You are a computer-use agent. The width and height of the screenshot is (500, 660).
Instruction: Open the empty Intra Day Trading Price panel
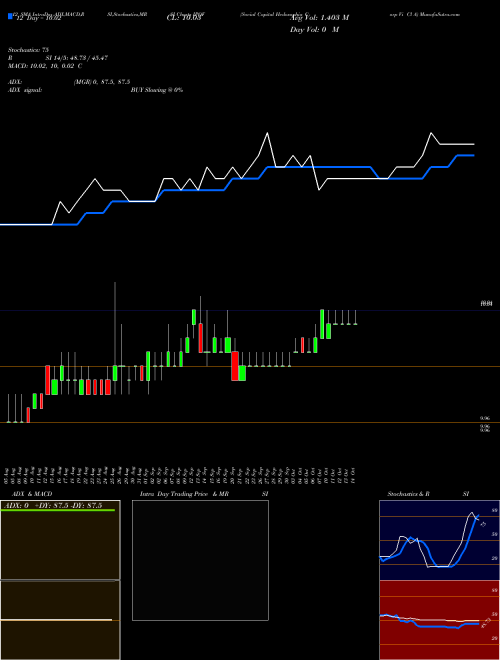tap(200, 560)
